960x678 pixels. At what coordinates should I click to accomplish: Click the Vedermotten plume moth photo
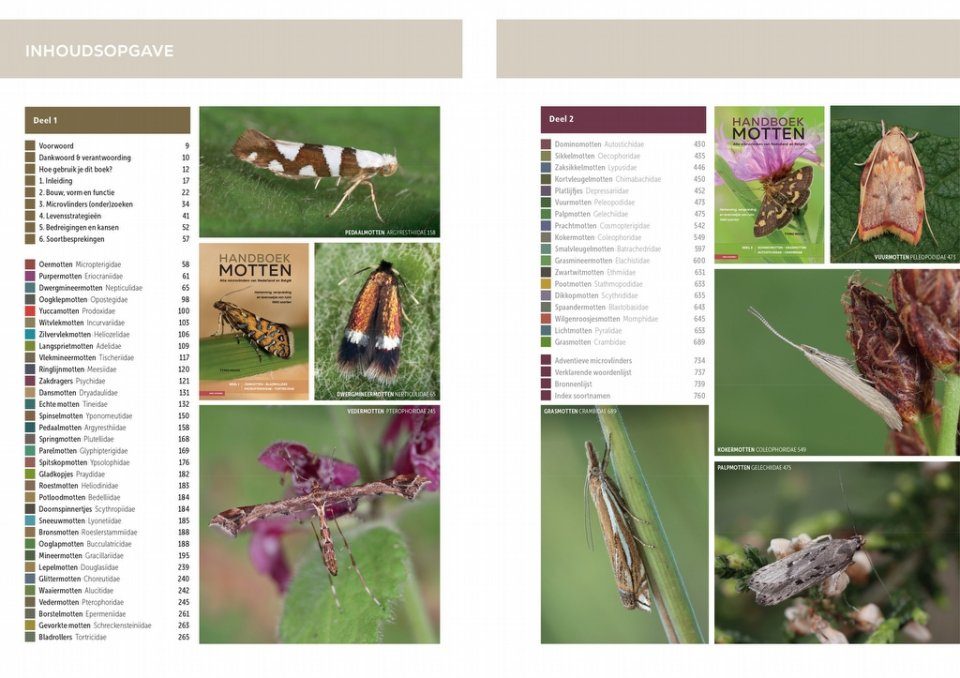tap(319, 523)
